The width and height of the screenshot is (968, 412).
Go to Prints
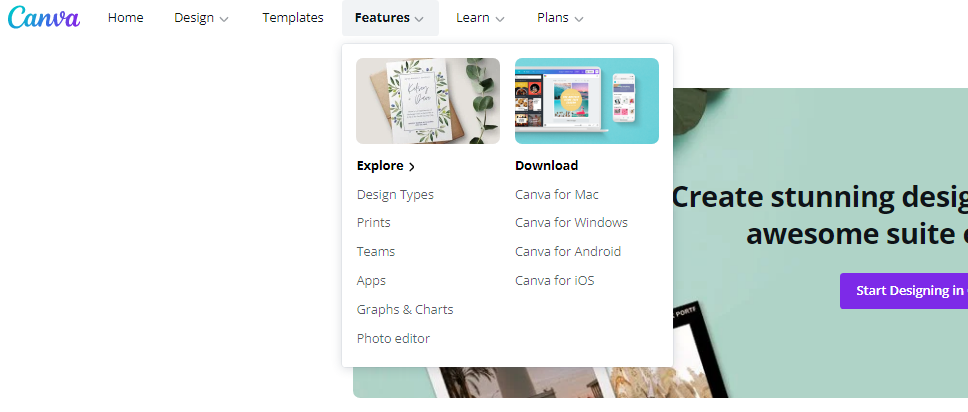pos(373,222)
